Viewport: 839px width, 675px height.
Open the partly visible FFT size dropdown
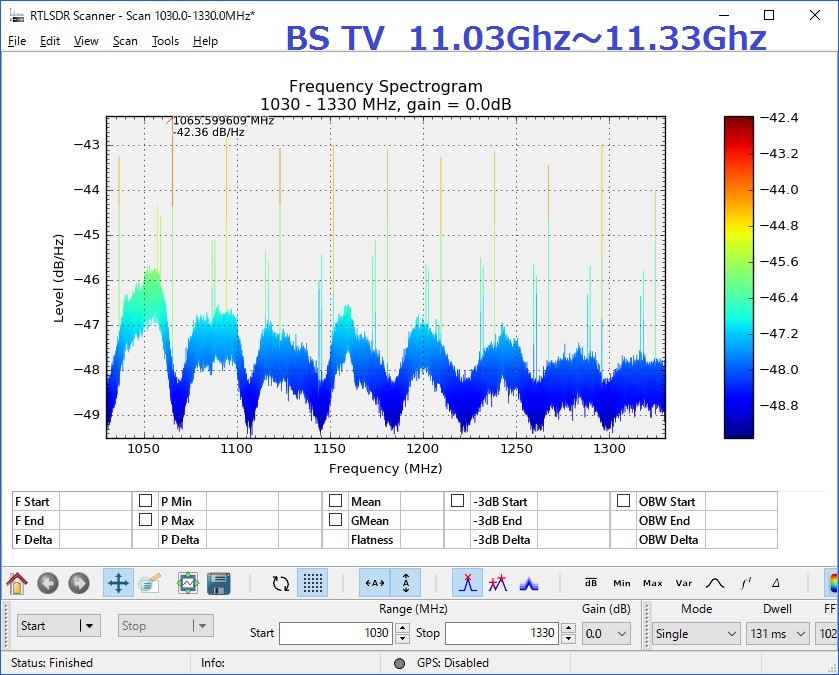coord(826,634)
